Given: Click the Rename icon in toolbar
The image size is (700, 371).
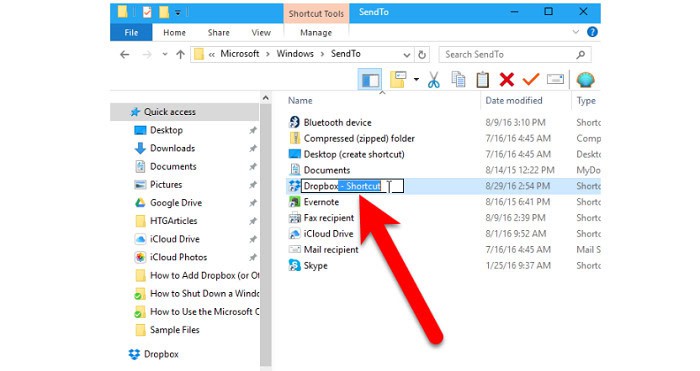Looking at the screenshot, I should coord(555,79).
